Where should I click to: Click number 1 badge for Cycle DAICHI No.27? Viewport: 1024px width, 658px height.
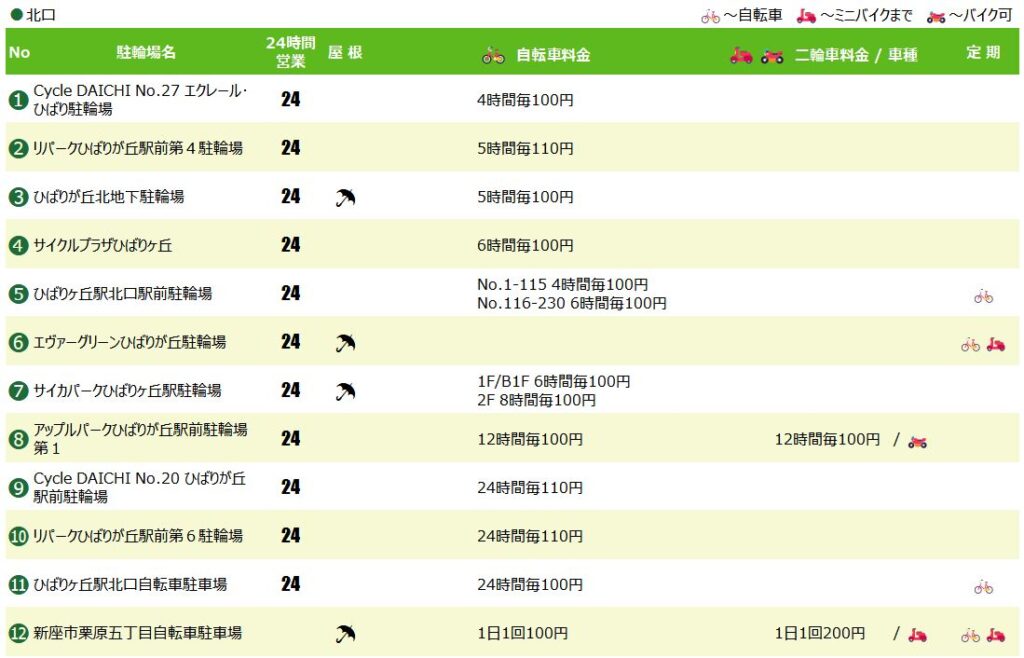[x=18, y=100]
